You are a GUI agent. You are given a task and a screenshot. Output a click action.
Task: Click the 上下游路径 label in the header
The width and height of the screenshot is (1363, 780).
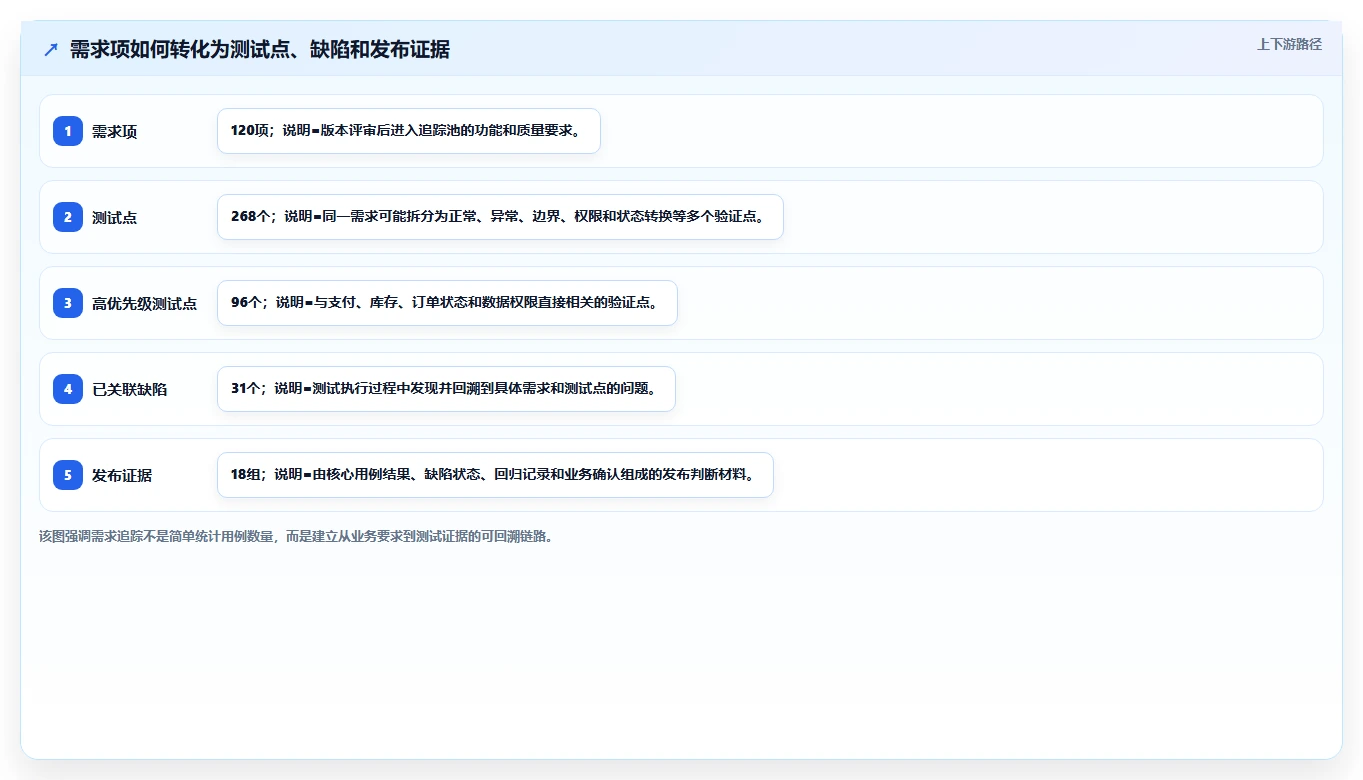1289,44
